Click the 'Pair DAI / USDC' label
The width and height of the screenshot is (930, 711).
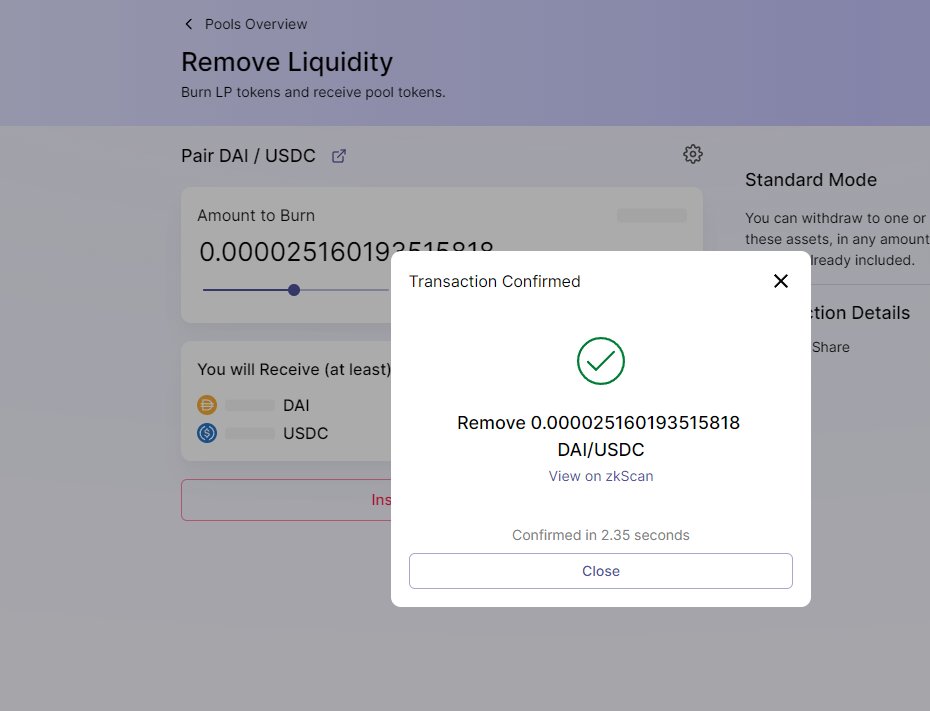248,155
